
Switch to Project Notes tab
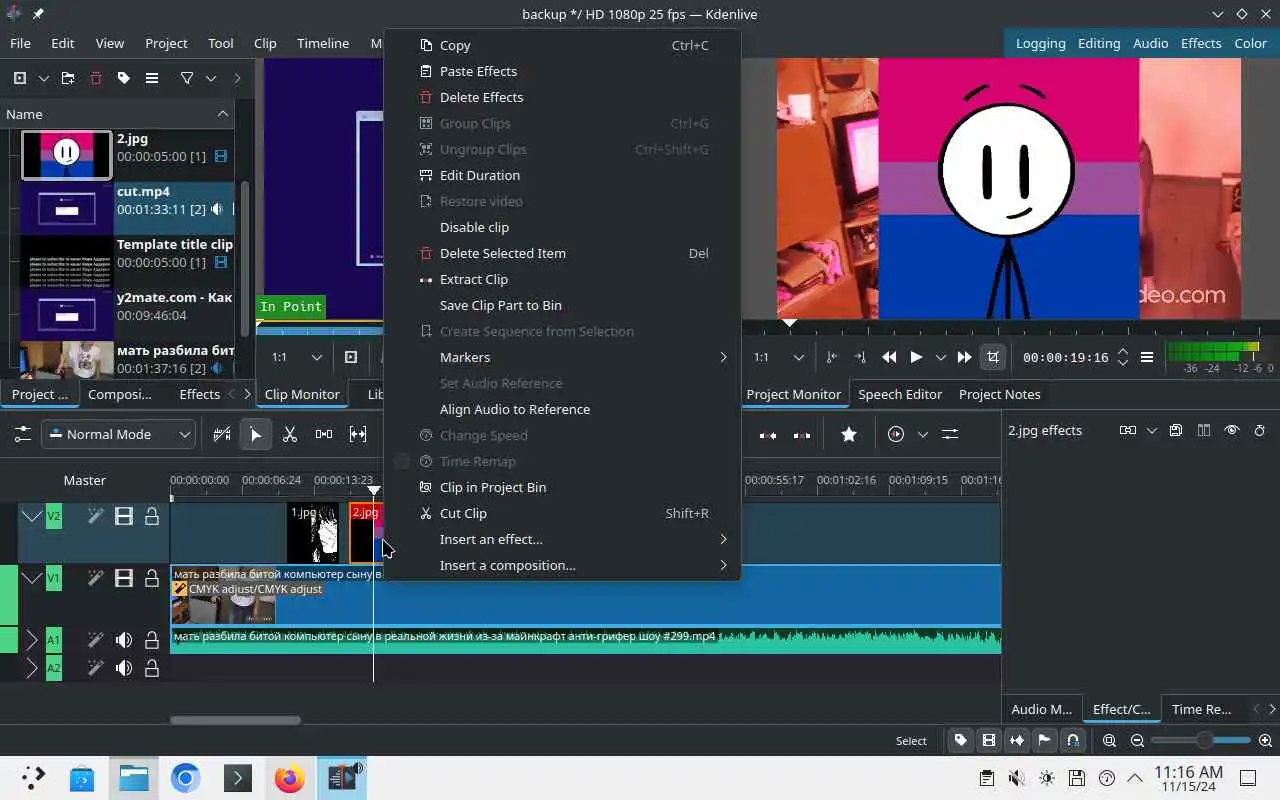(x=999, y=394)
